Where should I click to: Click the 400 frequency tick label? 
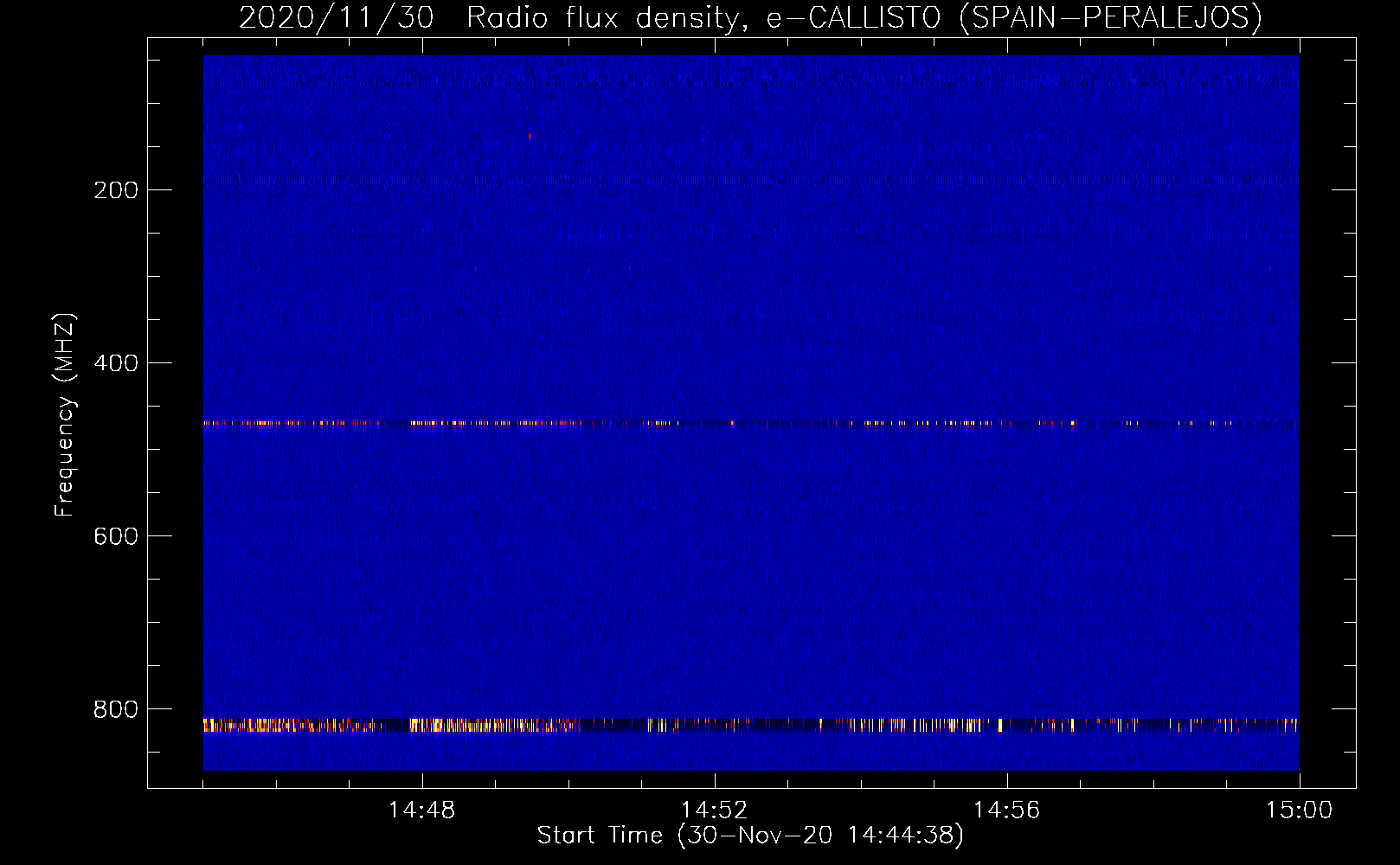(116, 363)
